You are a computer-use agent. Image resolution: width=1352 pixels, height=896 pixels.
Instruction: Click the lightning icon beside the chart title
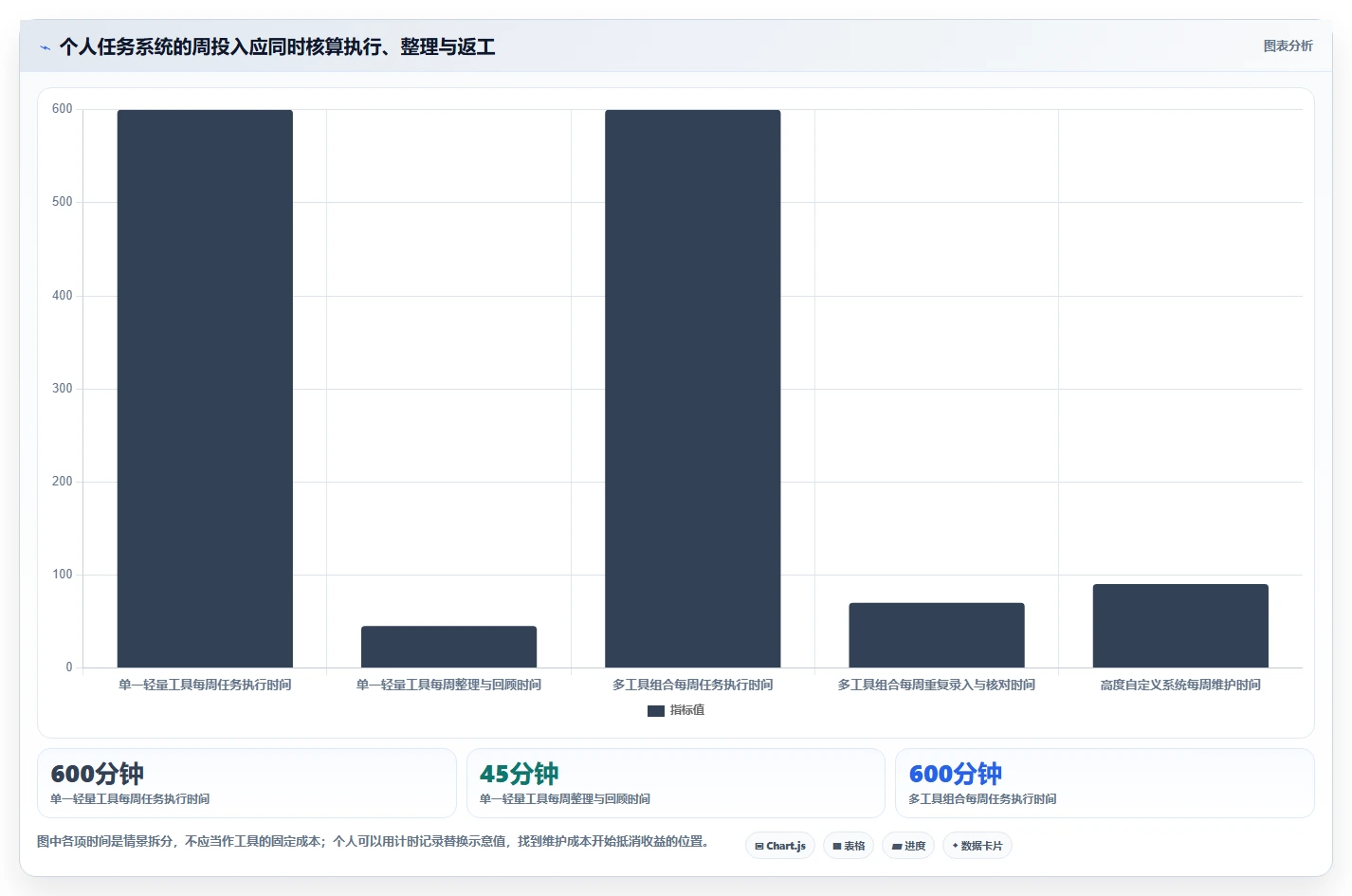tap(45, 47)
